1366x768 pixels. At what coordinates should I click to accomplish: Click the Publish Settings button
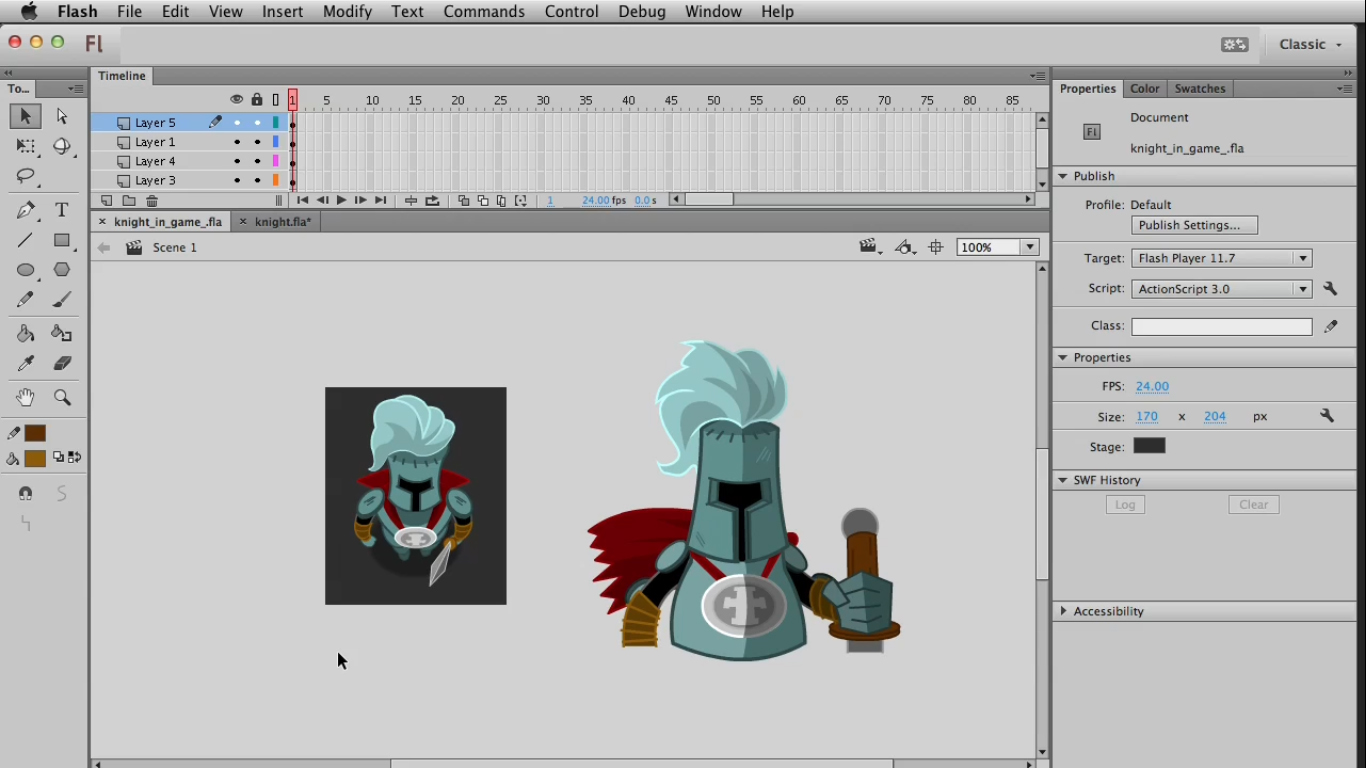[1194, 224]
